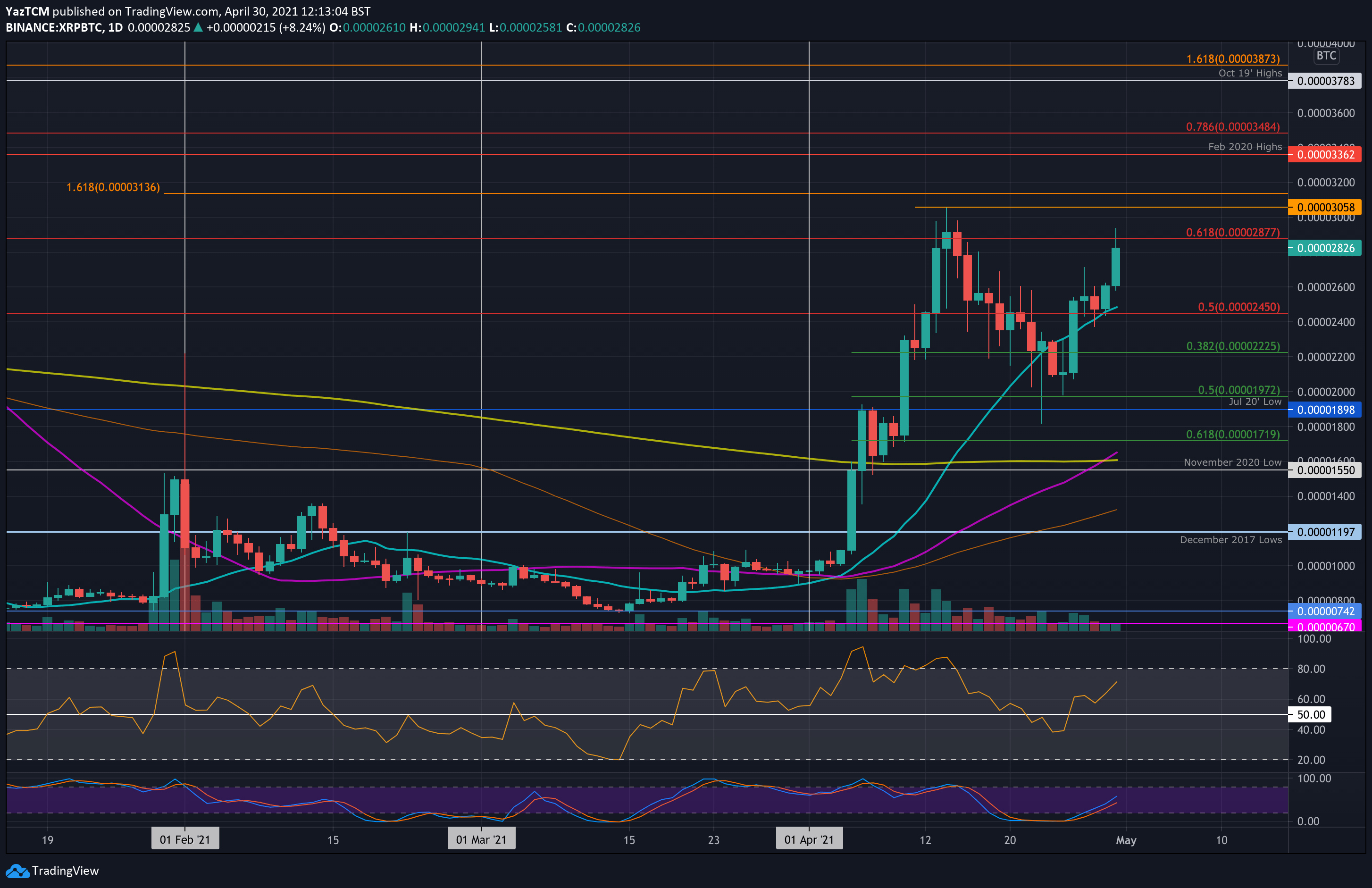Select the 01 Apr '21 date marker

(x=809, y=839)
